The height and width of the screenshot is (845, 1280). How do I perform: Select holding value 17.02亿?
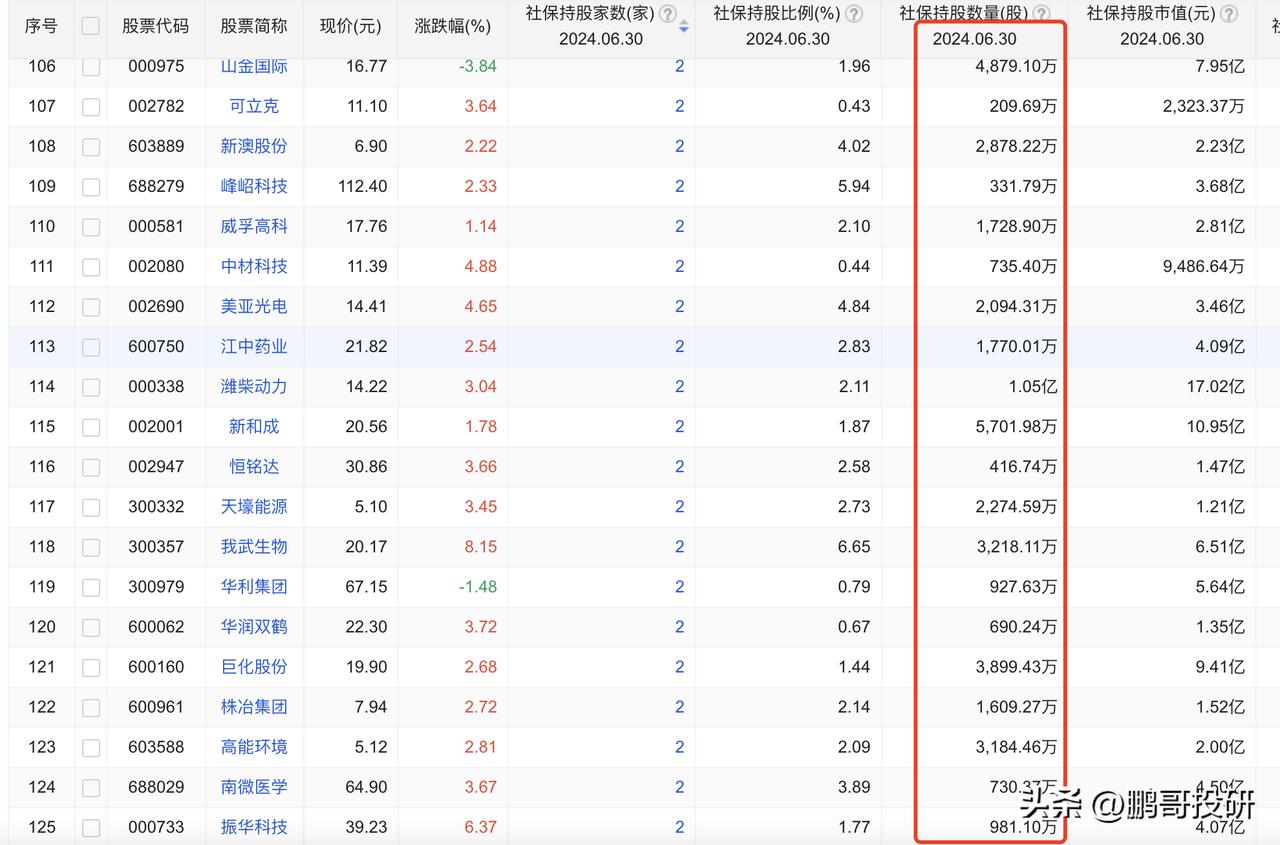click(x=1215, y=386)
